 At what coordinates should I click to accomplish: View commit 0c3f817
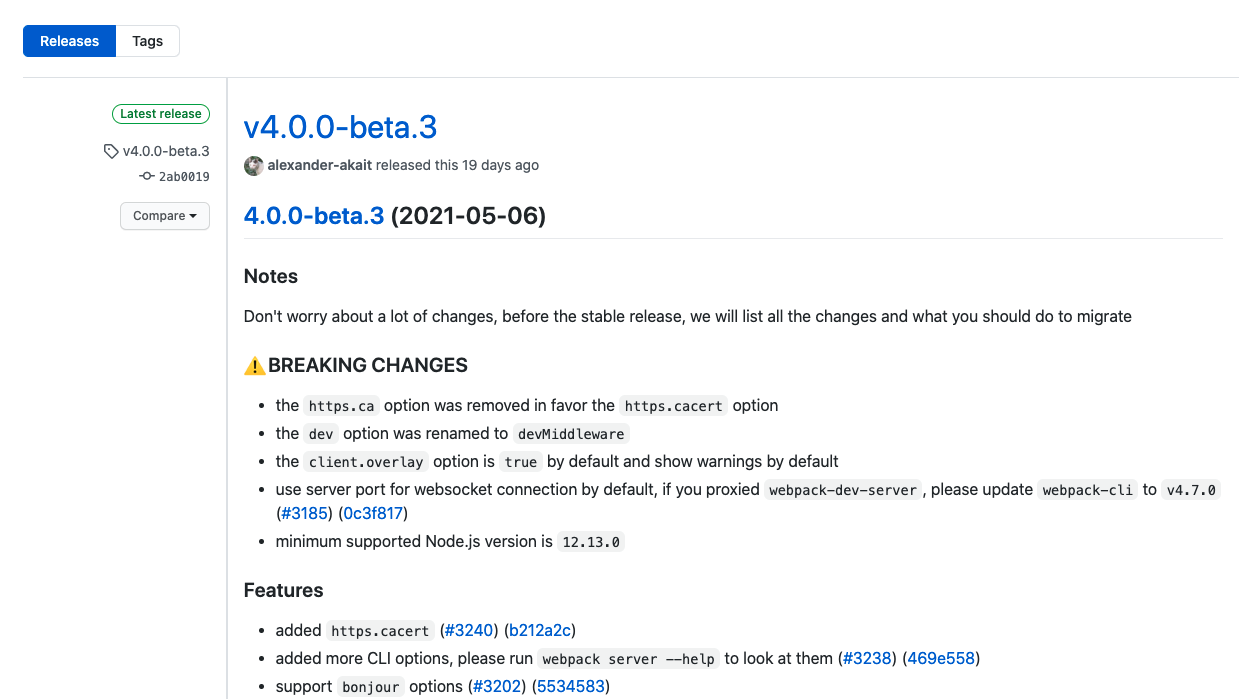tap(374, 513)
